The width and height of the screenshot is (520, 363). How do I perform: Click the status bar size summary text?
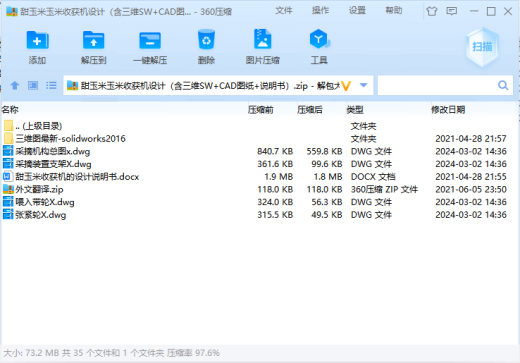(112, 353)
